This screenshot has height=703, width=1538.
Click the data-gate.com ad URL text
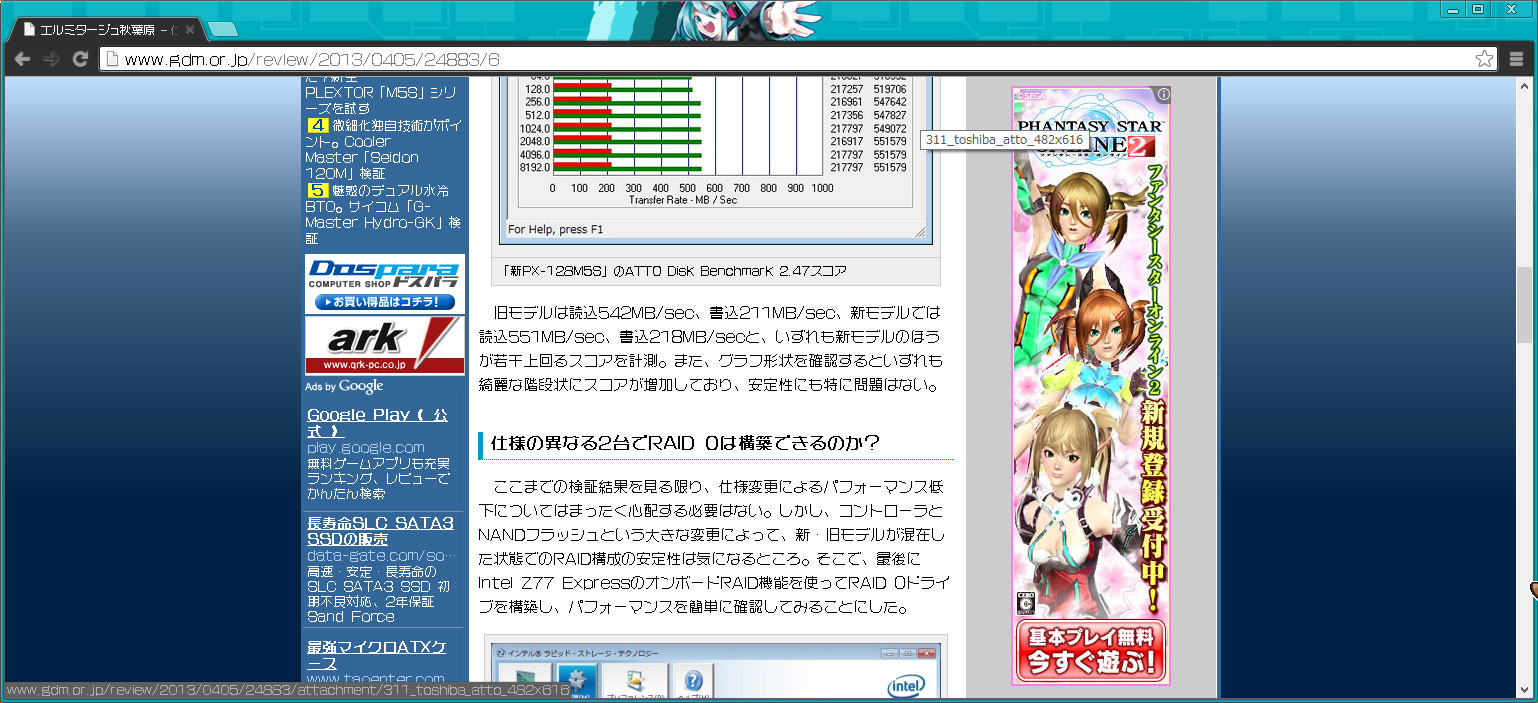[x=382, y=556]
